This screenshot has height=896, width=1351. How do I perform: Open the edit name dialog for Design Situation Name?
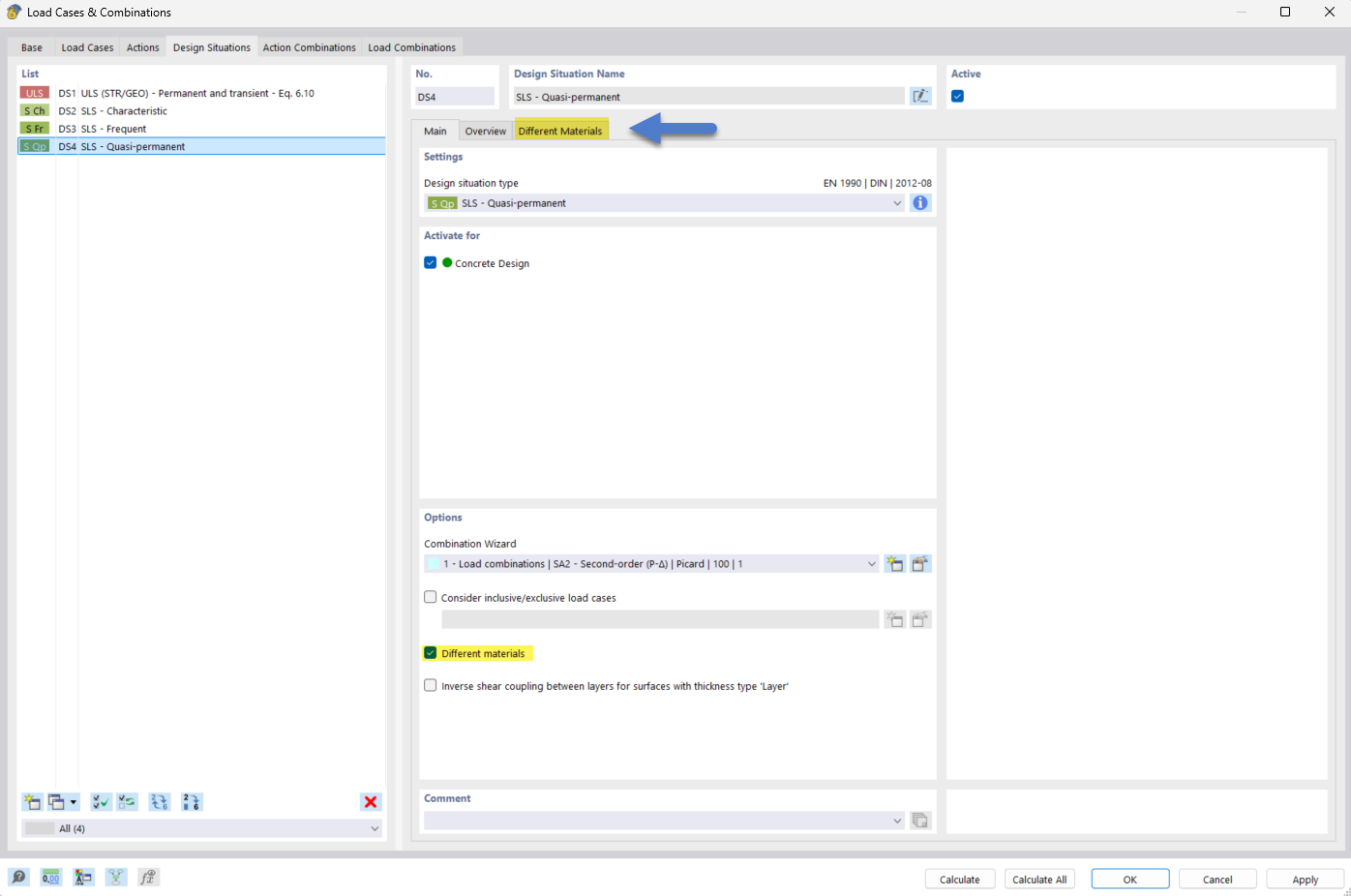pyautogui.click(x=919, y=95)
